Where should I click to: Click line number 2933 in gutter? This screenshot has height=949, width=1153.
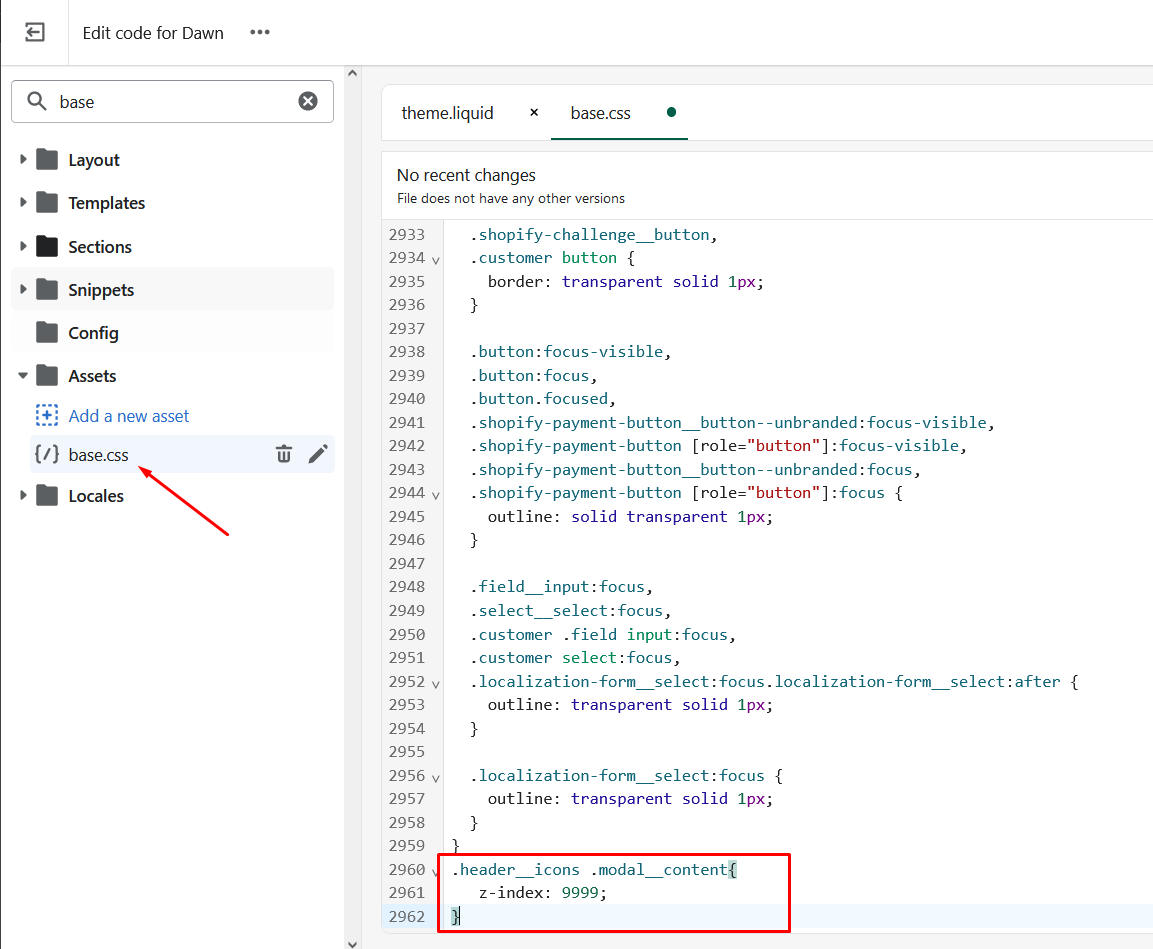coord(407,234)
